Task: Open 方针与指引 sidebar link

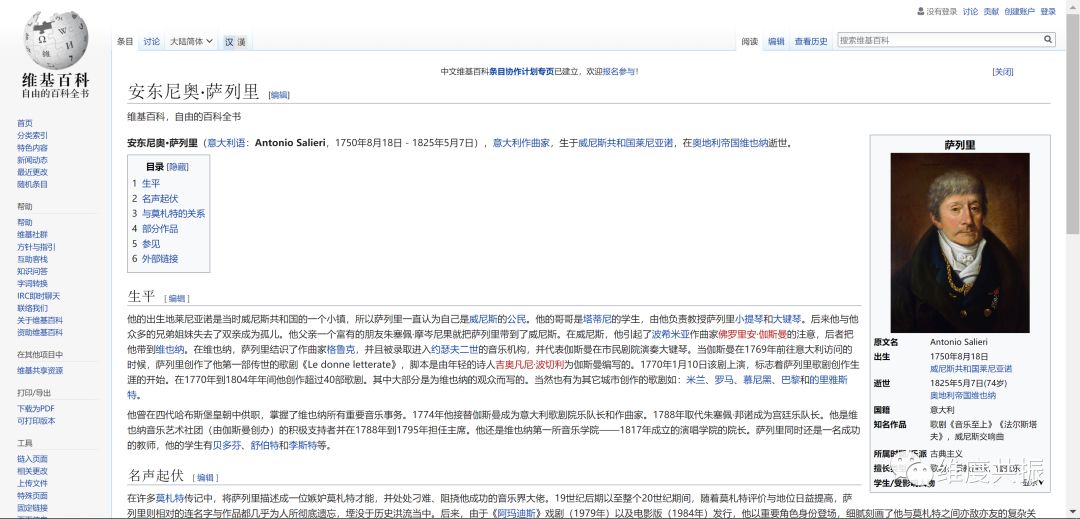Action: coord(37,247)
